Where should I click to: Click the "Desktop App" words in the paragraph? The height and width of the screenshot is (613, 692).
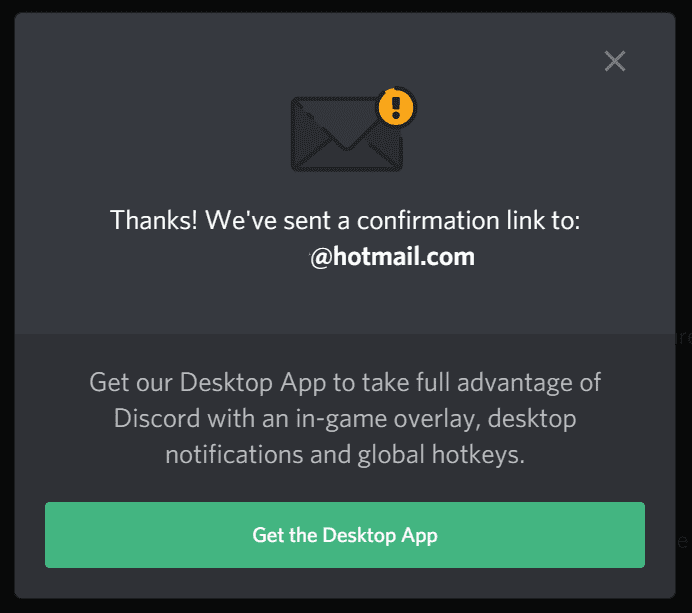(x=252, y=383)
